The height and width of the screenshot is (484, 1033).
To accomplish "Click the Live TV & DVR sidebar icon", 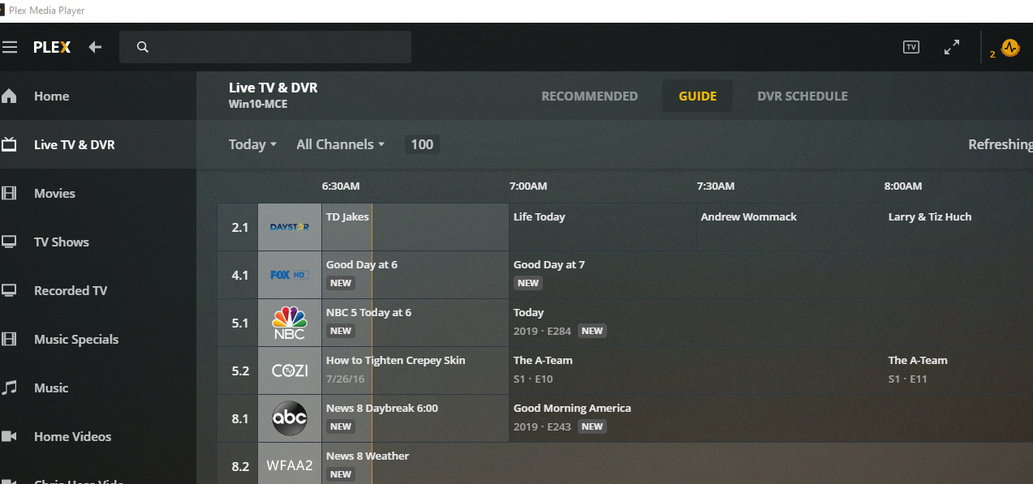I will [9, 144].
